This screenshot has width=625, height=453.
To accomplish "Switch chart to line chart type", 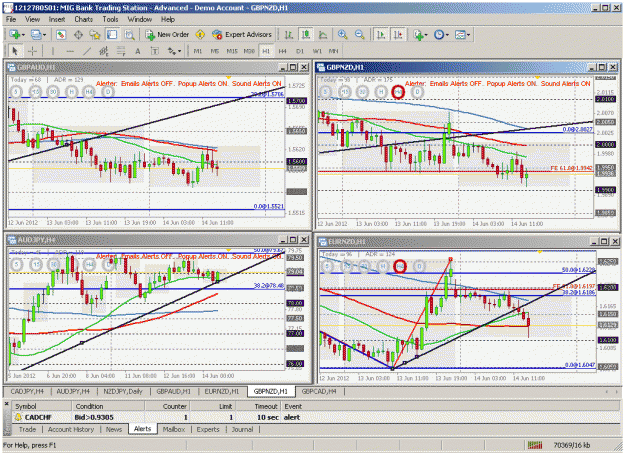I will [323, 35].
